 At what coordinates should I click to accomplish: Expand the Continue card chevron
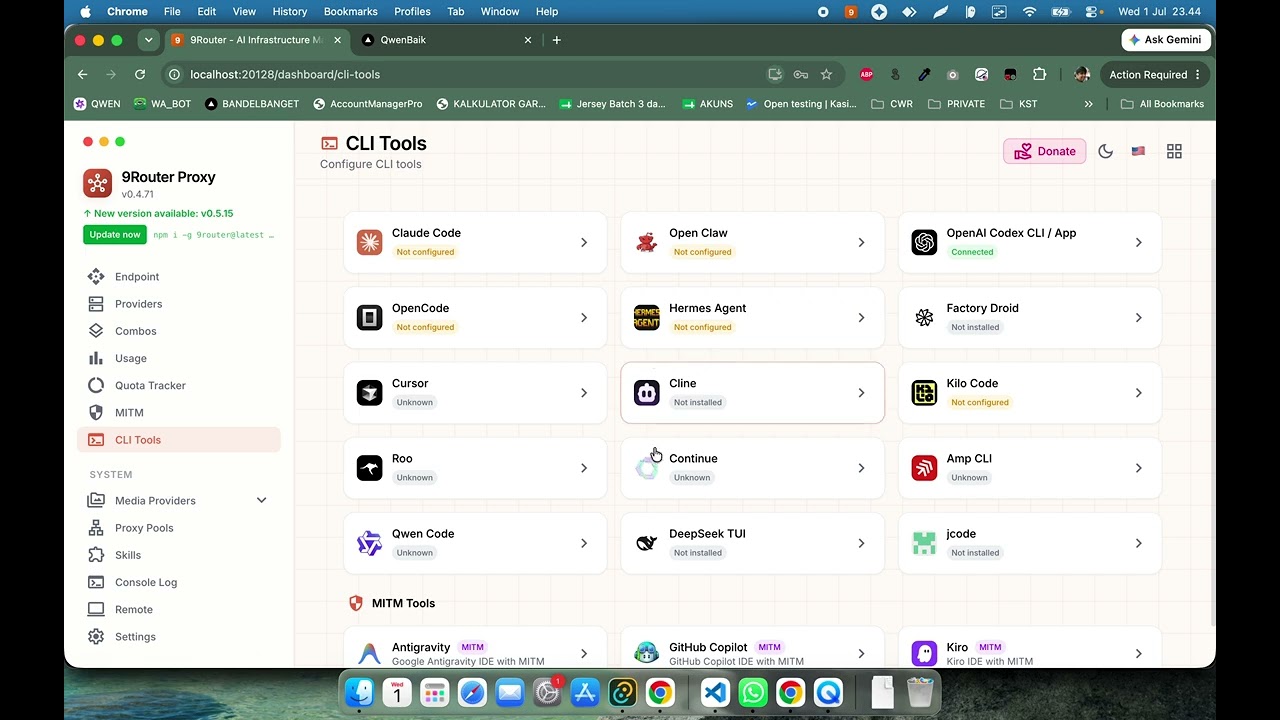pos(861,467)
